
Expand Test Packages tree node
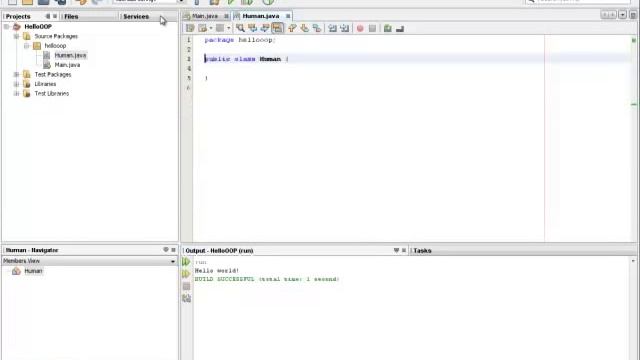pyautogui.click(x=16, y=74)
